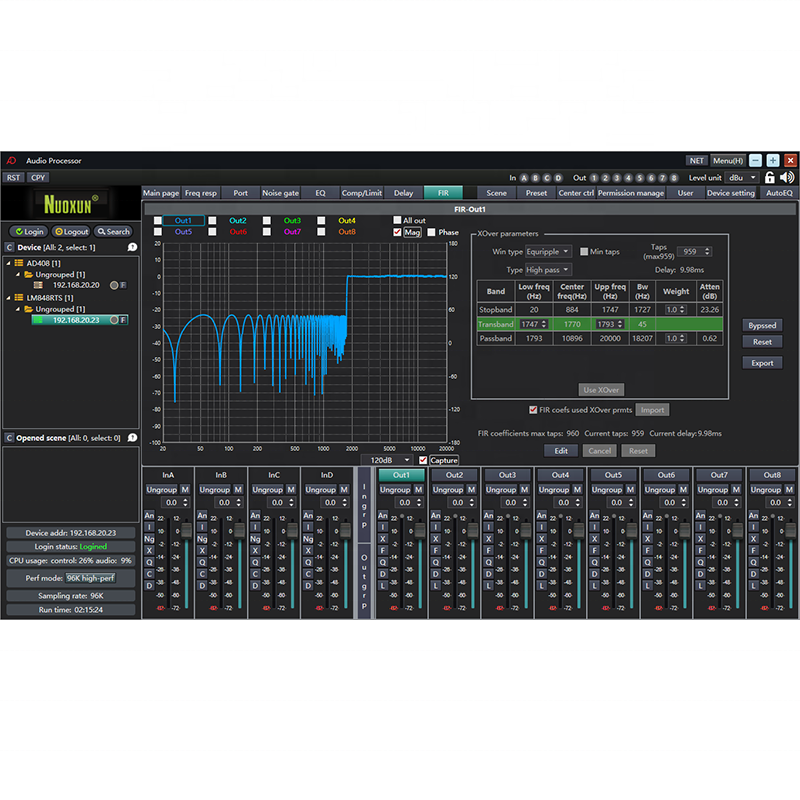Select output indicator 1 in the top bar
800x800 pixels.
[594, 178]
